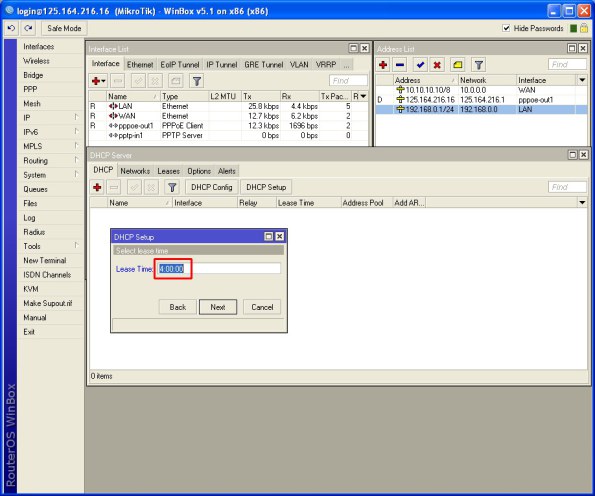
Task: Click remove button in Interface List toolbar
Action: [118, 81]
